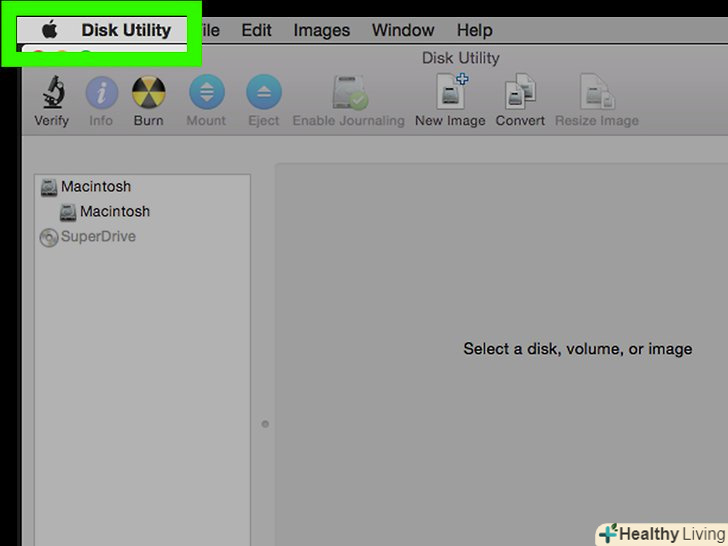The image size is (728, 546).
Task: Click the Eject toolbar icon
Action: click(x=264, y=92)
